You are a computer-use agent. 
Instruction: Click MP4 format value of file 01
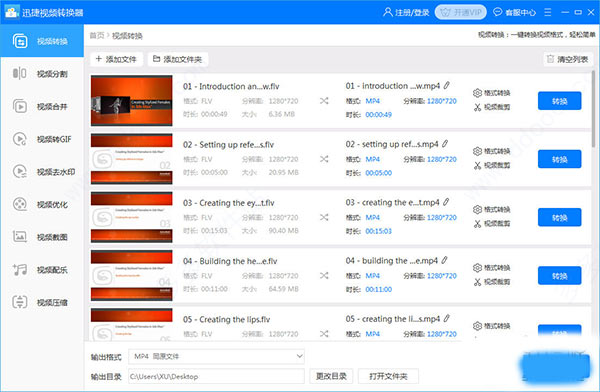tap(372, 101)
